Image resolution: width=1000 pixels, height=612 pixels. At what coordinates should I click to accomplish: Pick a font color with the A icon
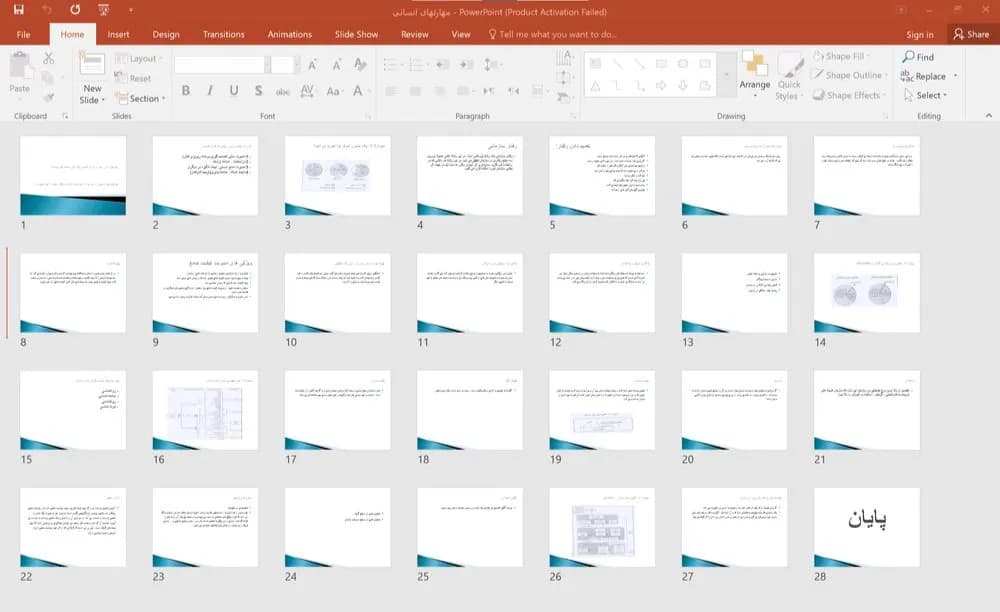pyautogui.click(x=358, y=91)
